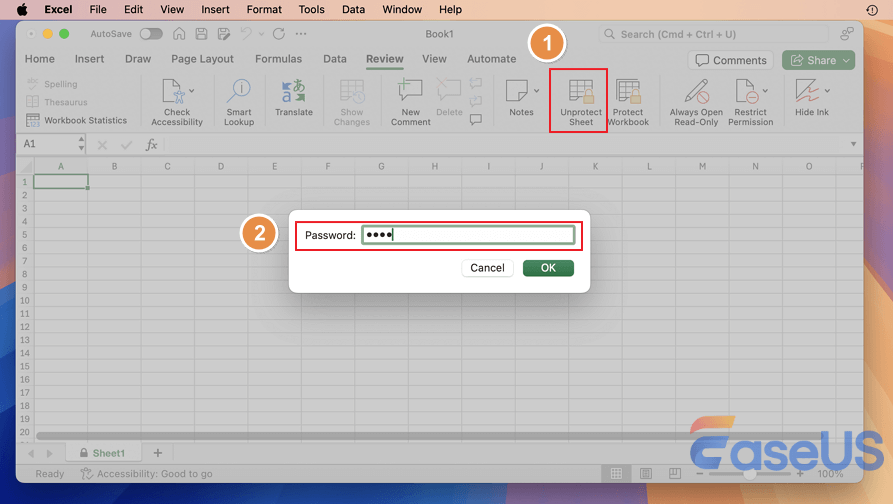Open the Apple menu

click(x=22, y=10)
